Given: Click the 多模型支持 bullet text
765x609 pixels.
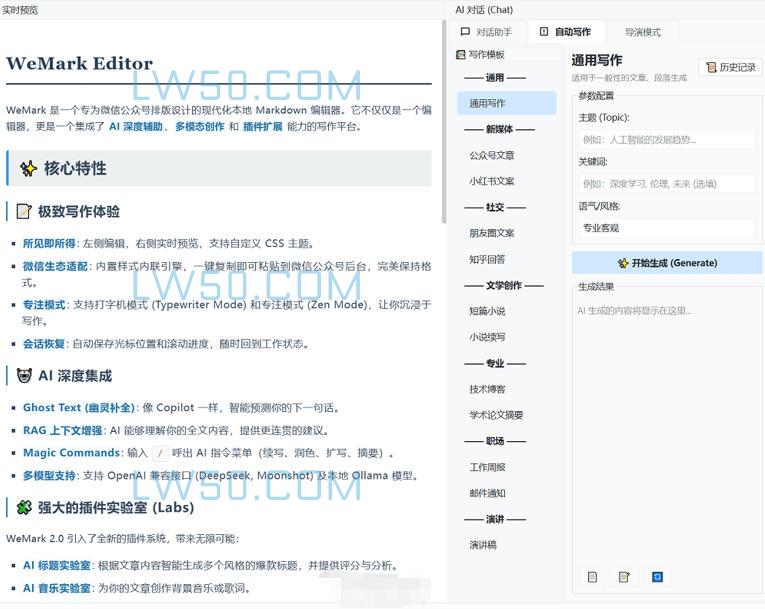Looking at the screenshot, I should click(49, 475).
